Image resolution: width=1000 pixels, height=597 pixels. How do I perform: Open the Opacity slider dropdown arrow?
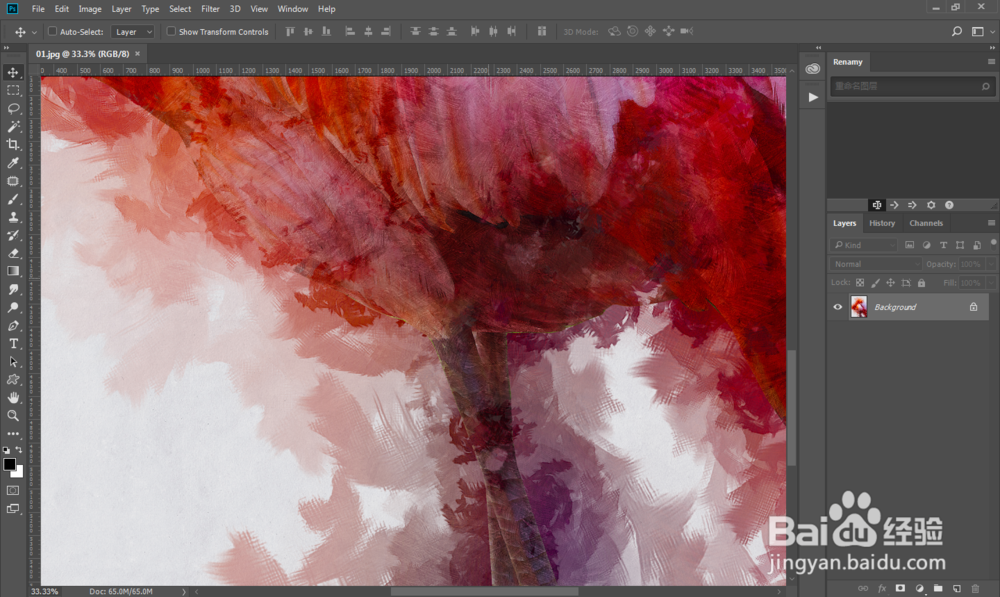[991, 264]
